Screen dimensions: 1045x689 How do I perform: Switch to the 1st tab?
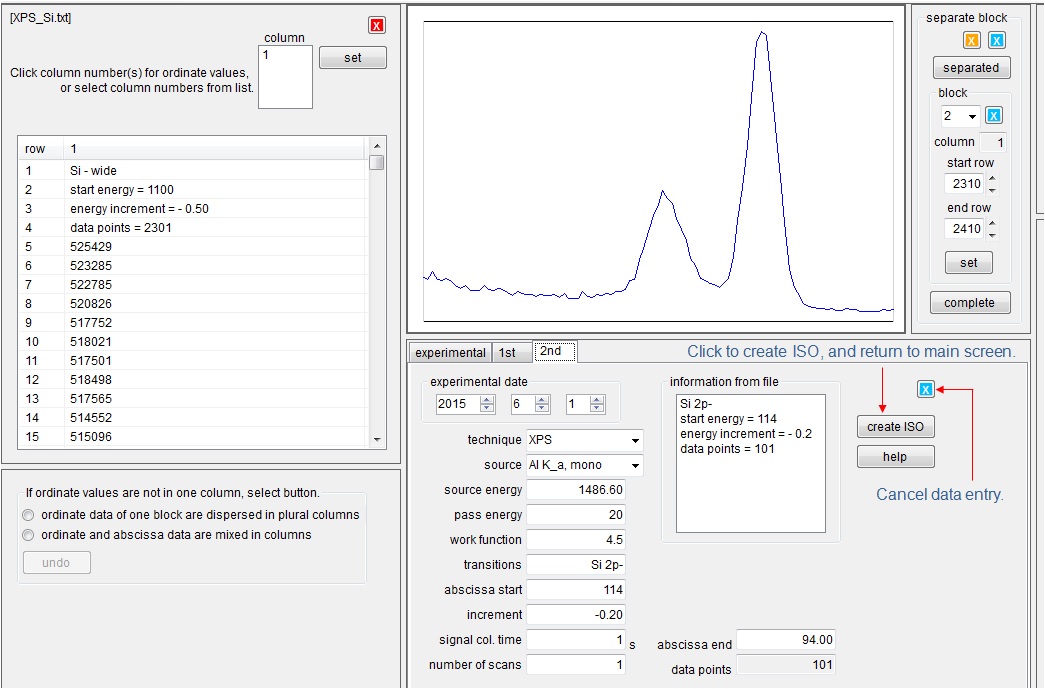pyautogui.click(x=508, y=352)
